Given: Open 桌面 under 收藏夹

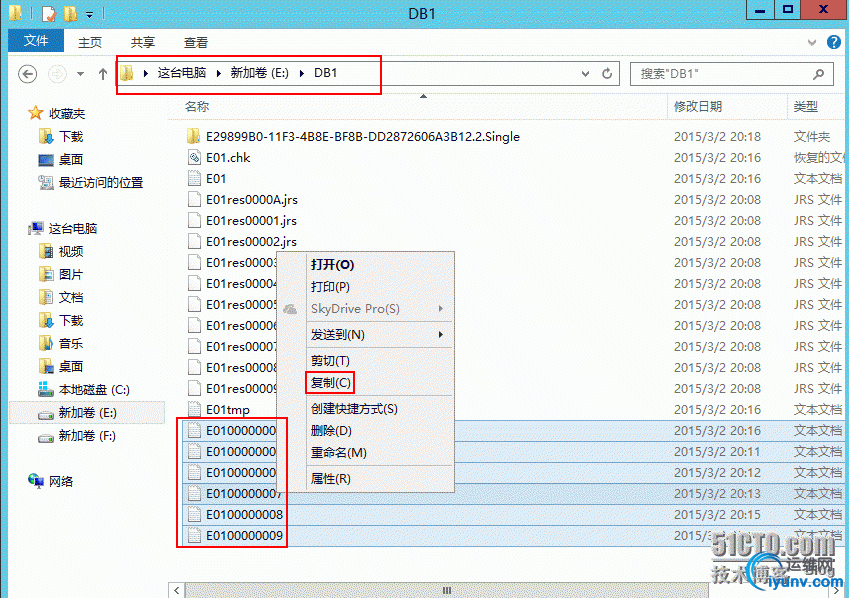Looking at the screenshot, I should pyautogui.click(x=71, y=159).
